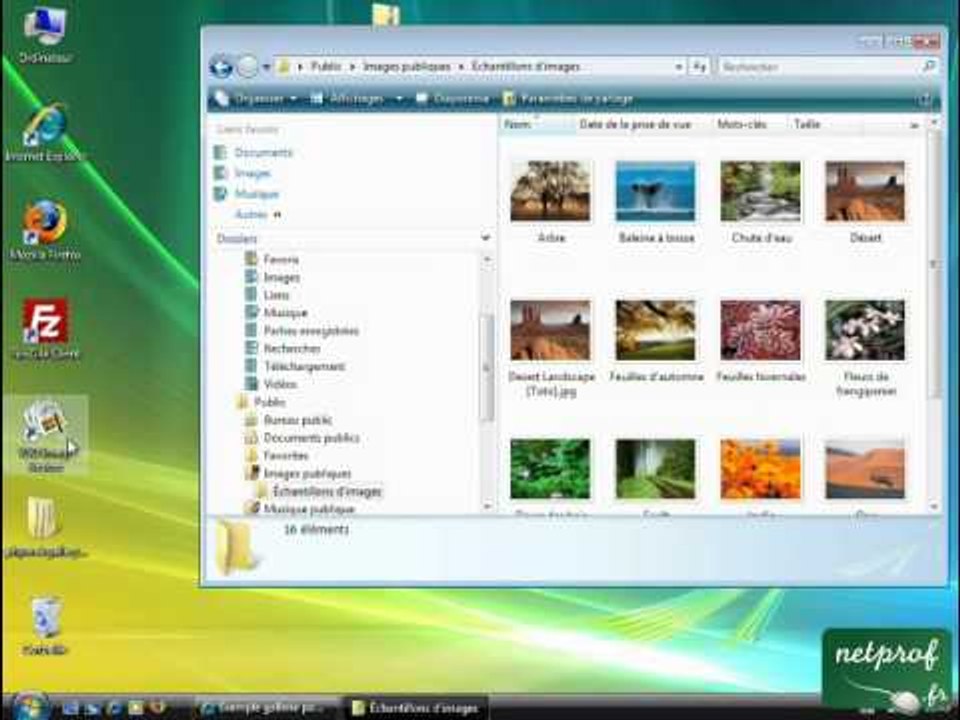The width and height of the screenshot is (960, 720).
Task: Select the desktop folder icon above Corbeille
Action: 45,526
